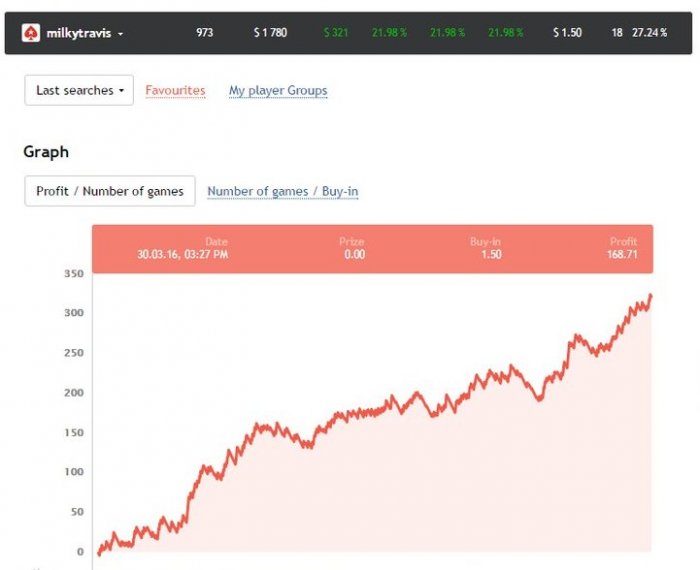
Task: Open the Favourites link
Action: point(175,90)
